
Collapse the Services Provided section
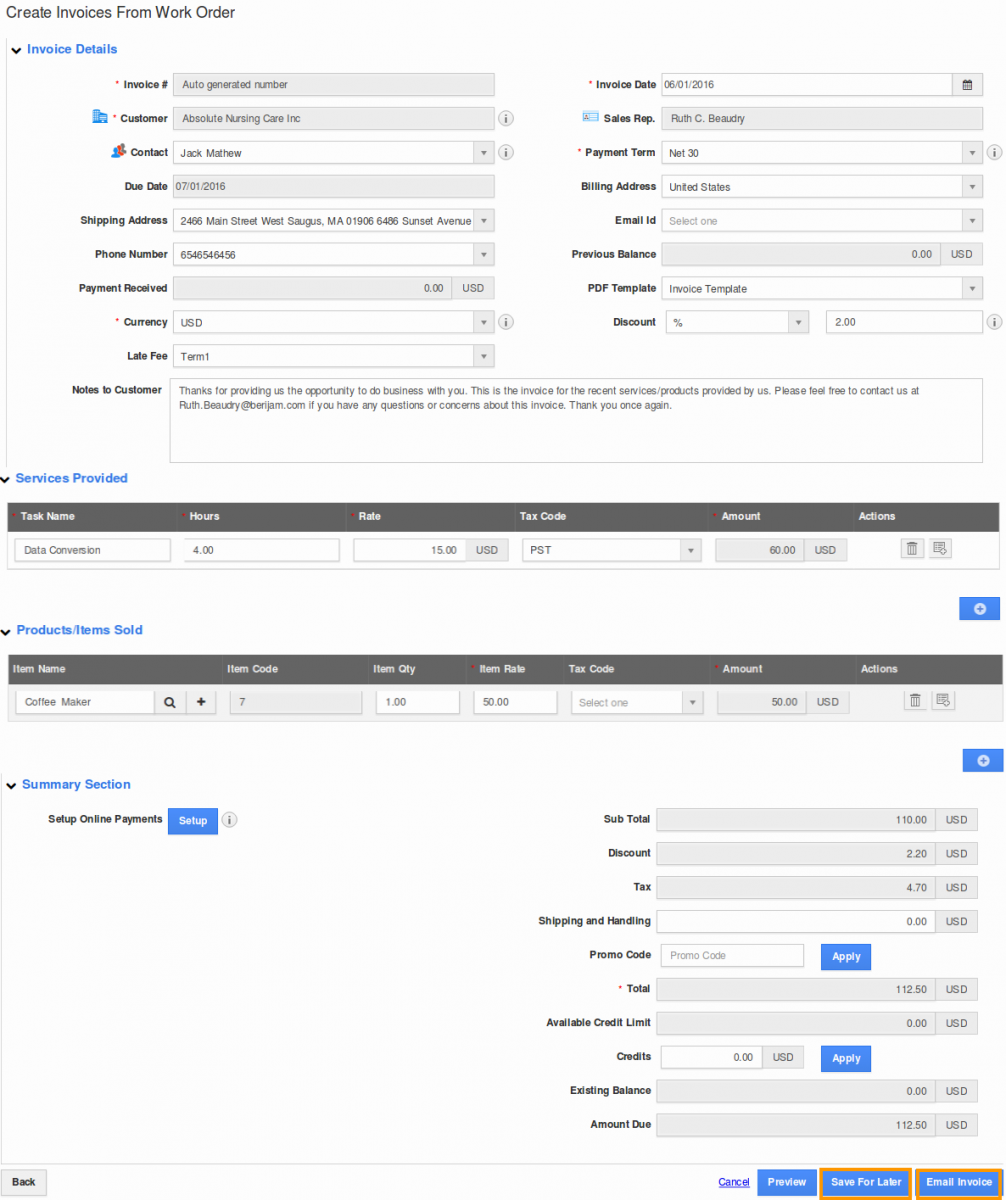[x=7, y=479]
